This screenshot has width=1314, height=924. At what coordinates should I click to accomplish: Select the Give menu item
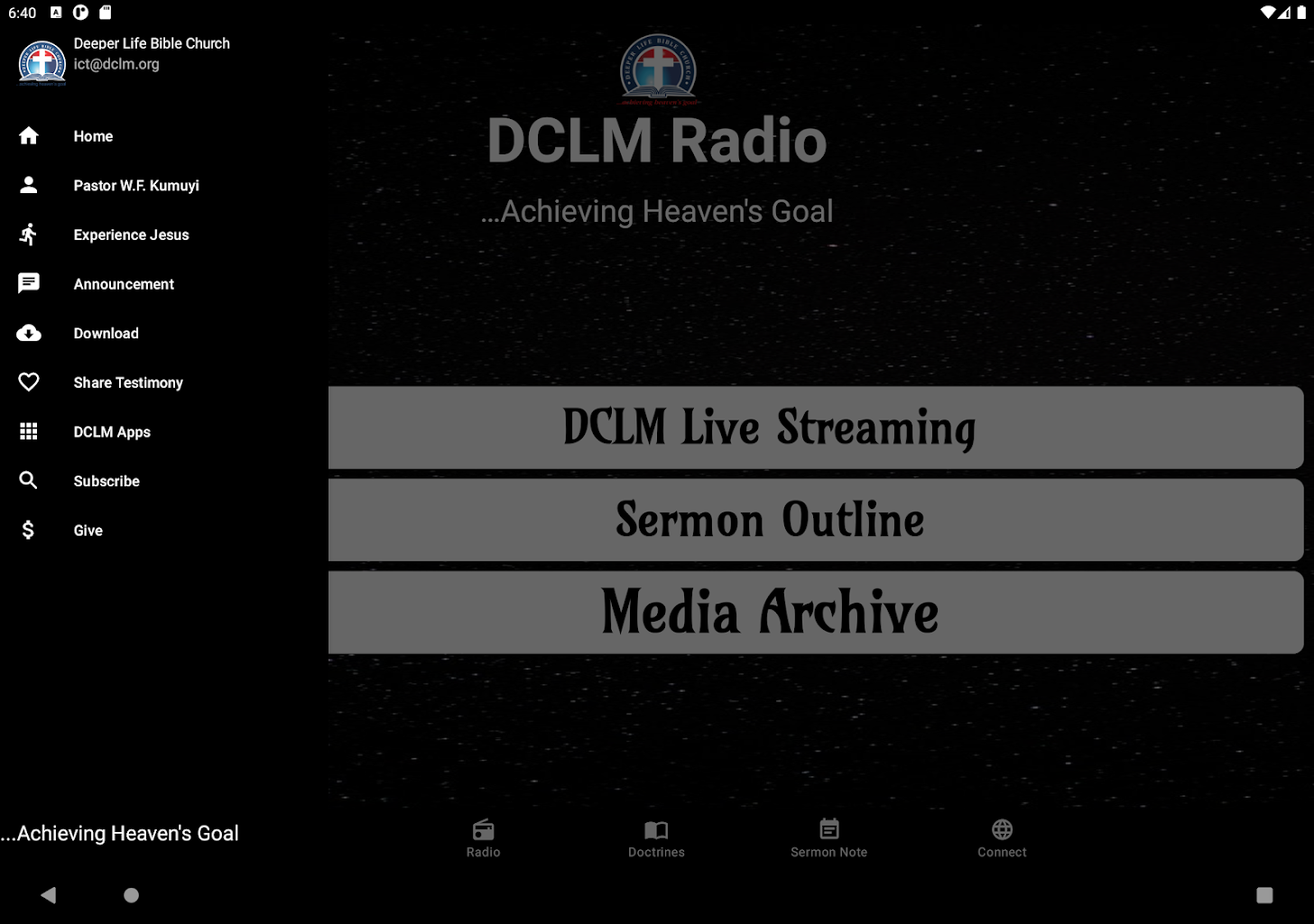[x=164, y=531]
